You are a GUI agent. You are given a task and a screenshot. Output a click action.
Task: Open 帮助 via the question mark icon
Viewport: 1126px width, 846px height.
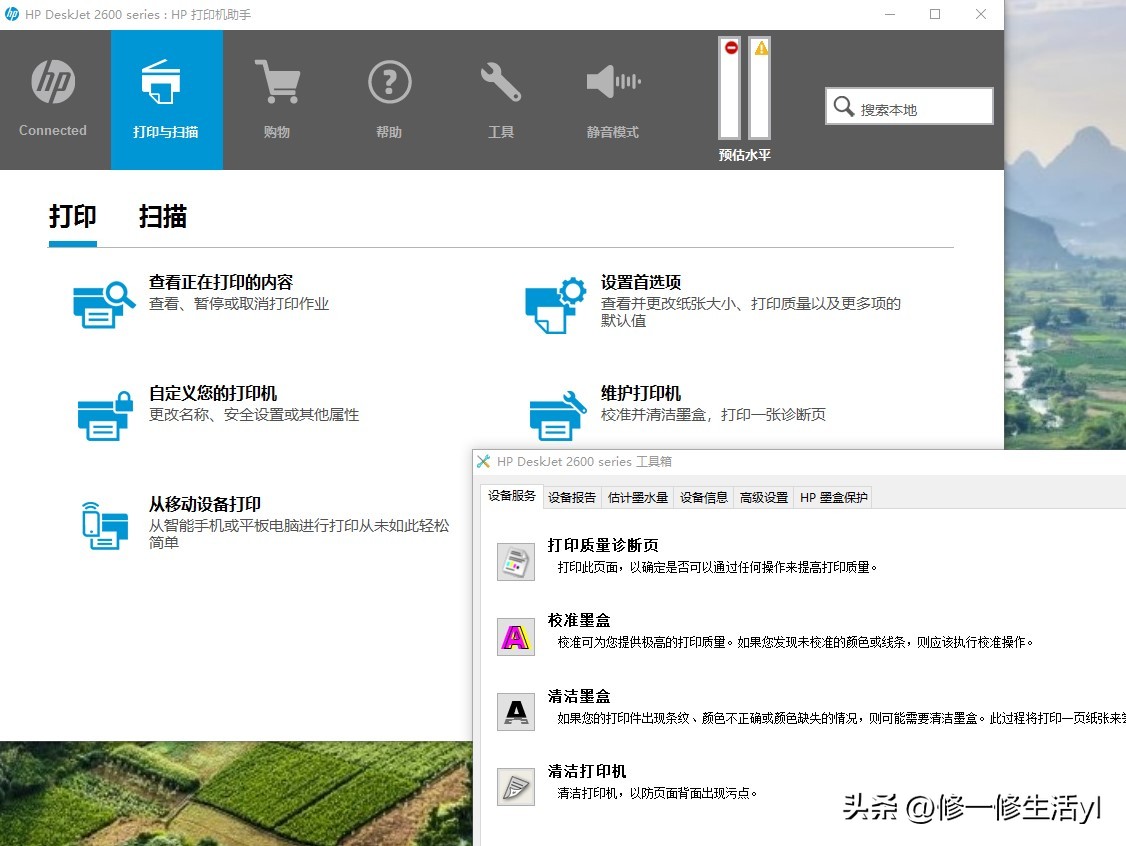click(x=389, y=81)
